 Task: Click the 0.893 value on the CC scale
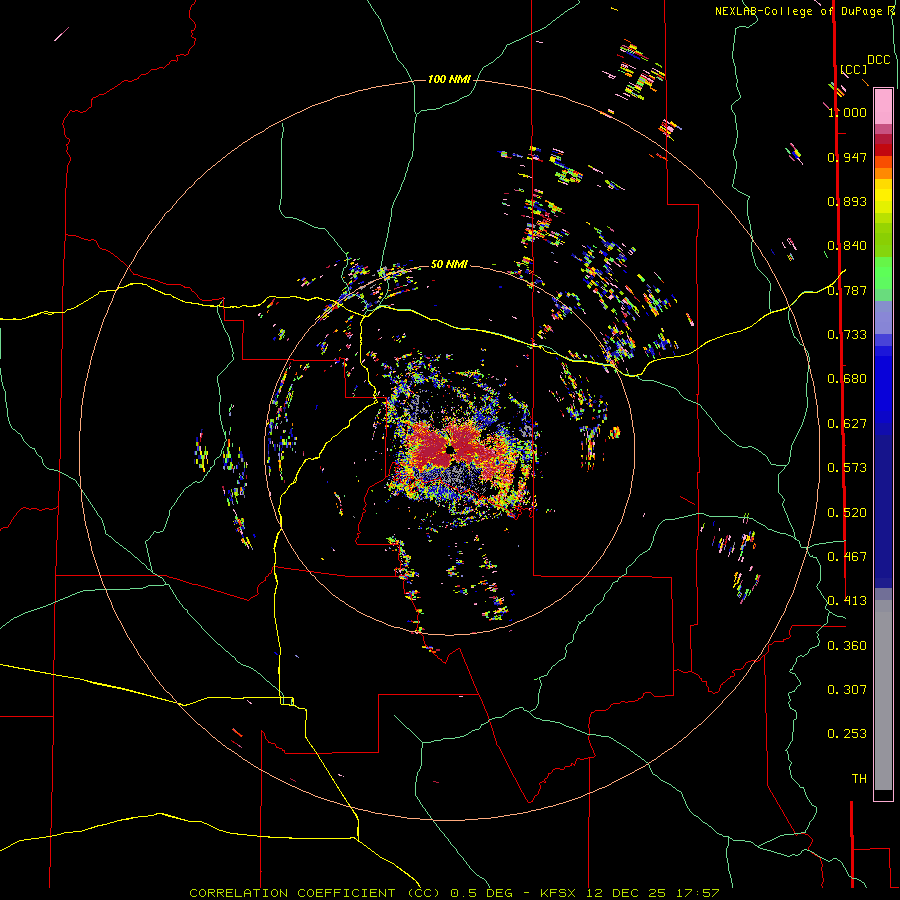click(847, 201)
